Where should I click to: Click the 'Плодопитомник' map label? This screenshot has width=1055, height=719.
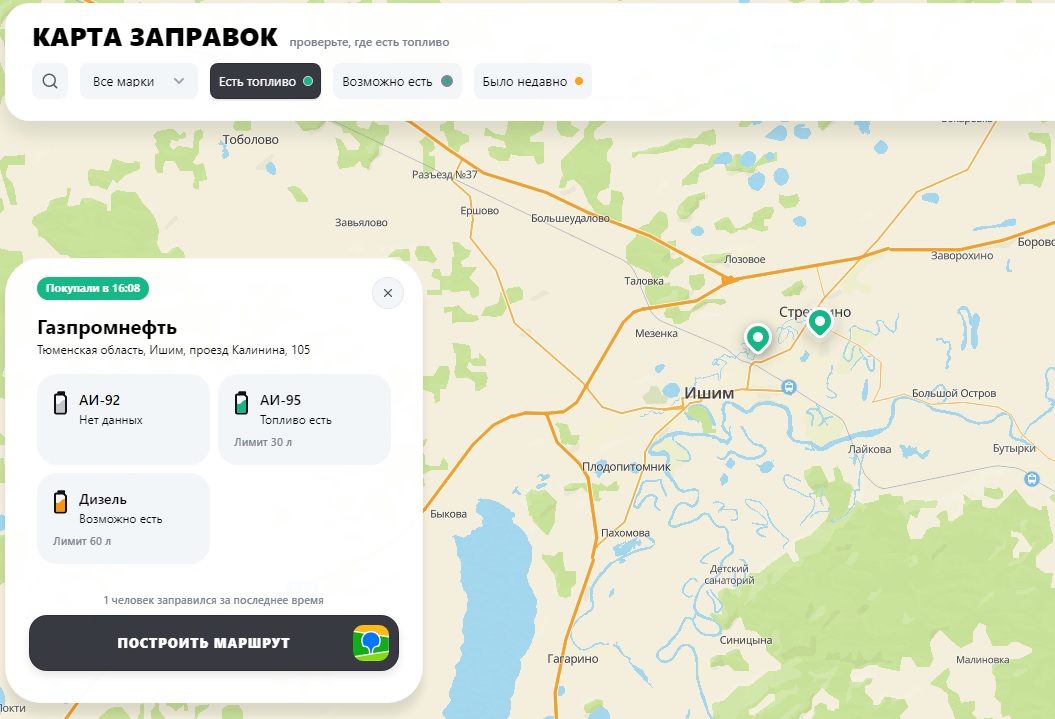point(626,466)
